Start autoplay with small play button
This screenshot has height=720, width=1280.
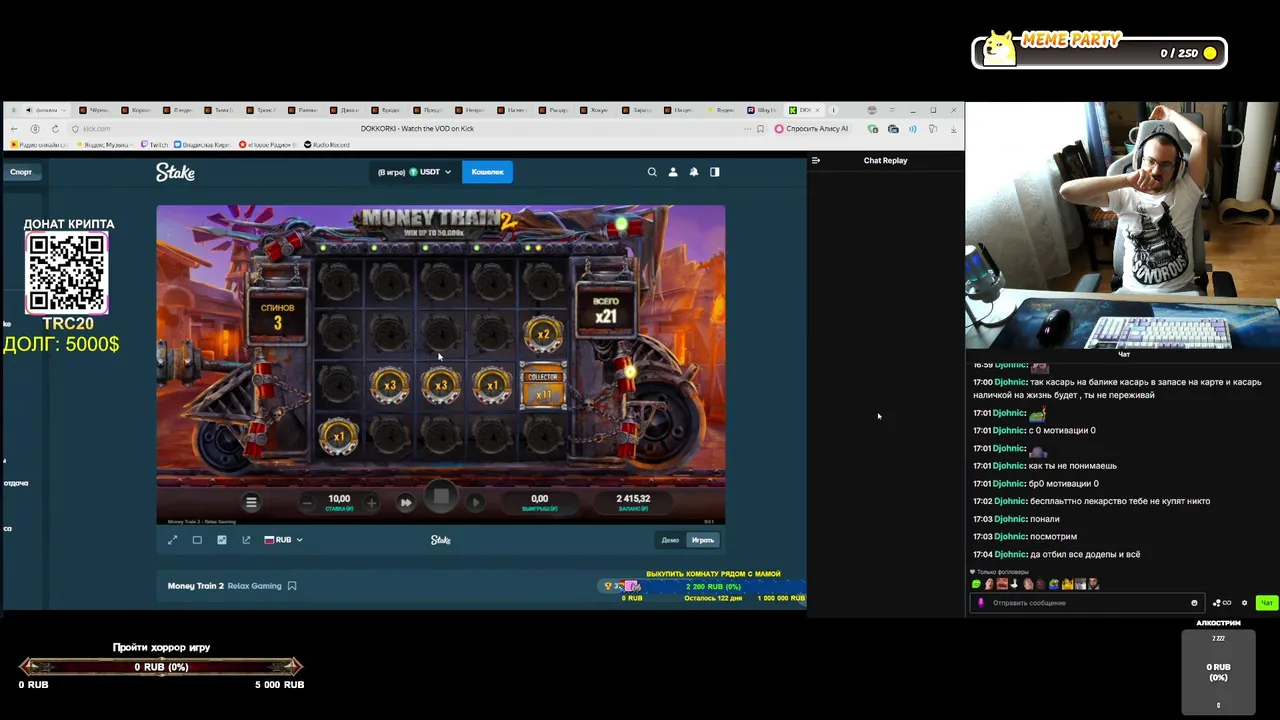pos(476,502)
